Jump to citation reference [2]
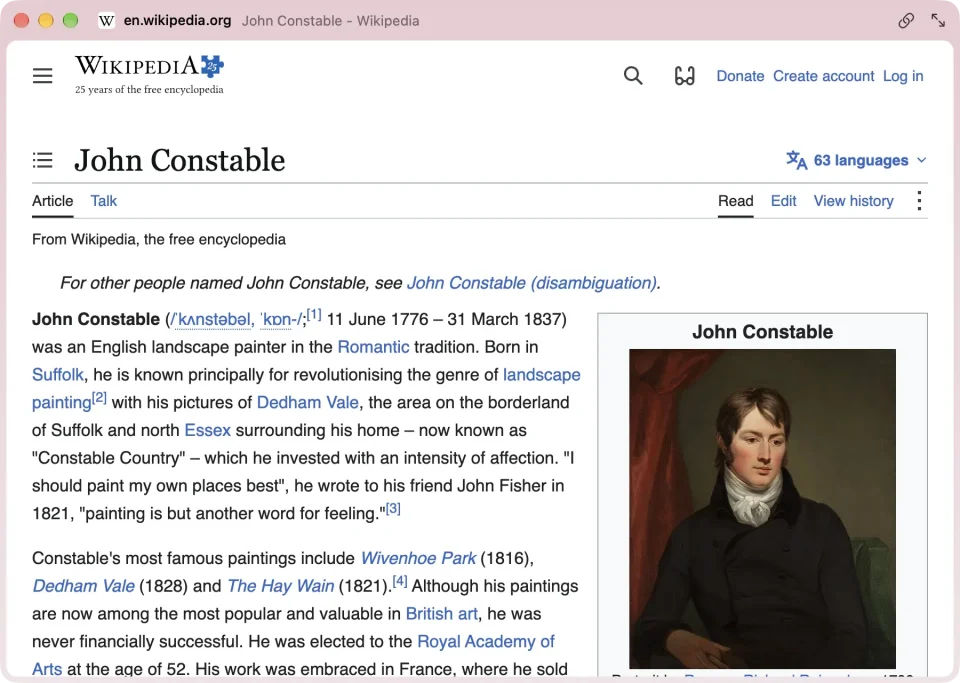Viewport: 960px width, 683px height. [x=99, y=398]
